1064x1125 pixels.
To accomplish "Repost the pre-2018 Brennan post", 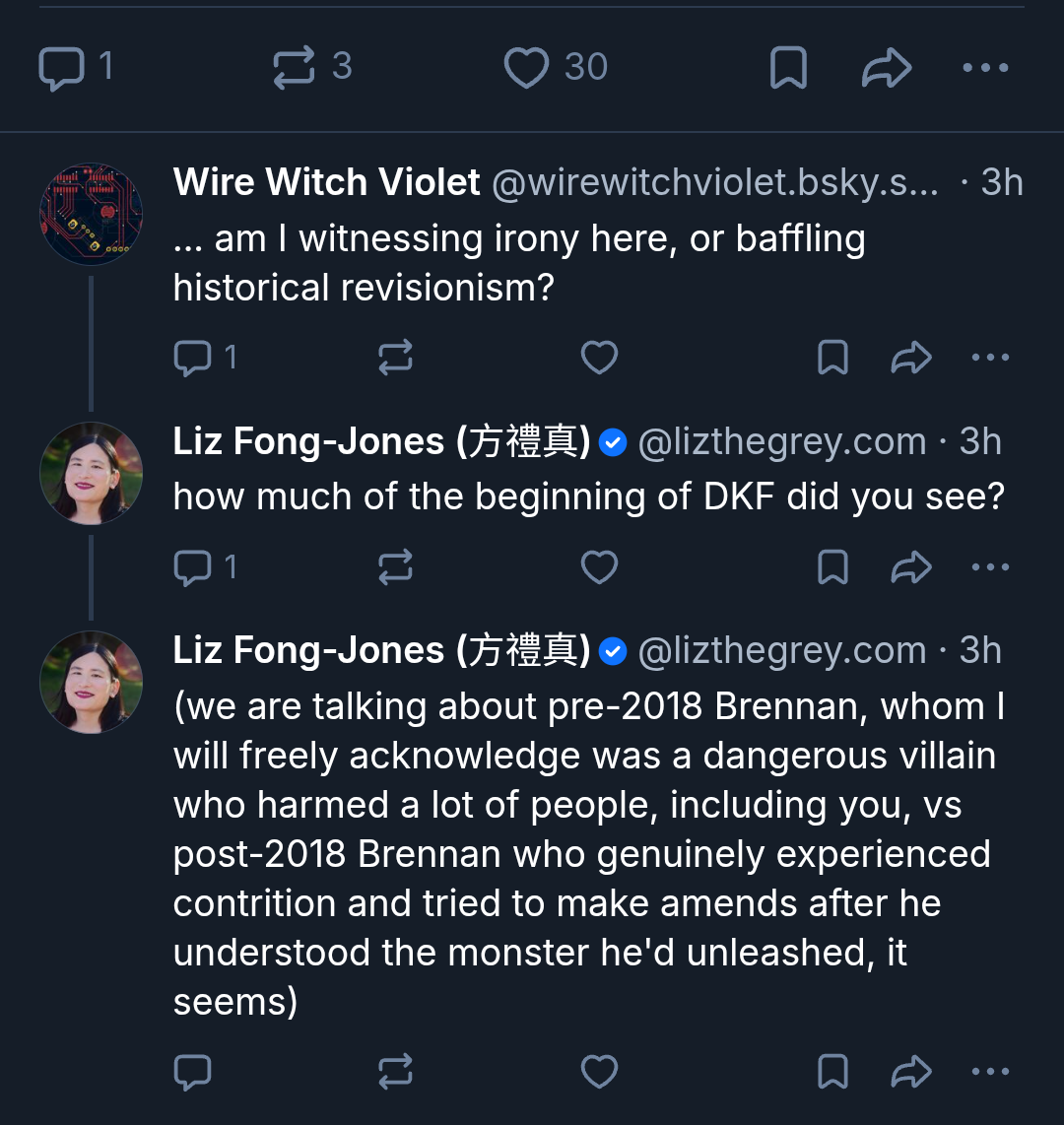I will click(395, 1072).
